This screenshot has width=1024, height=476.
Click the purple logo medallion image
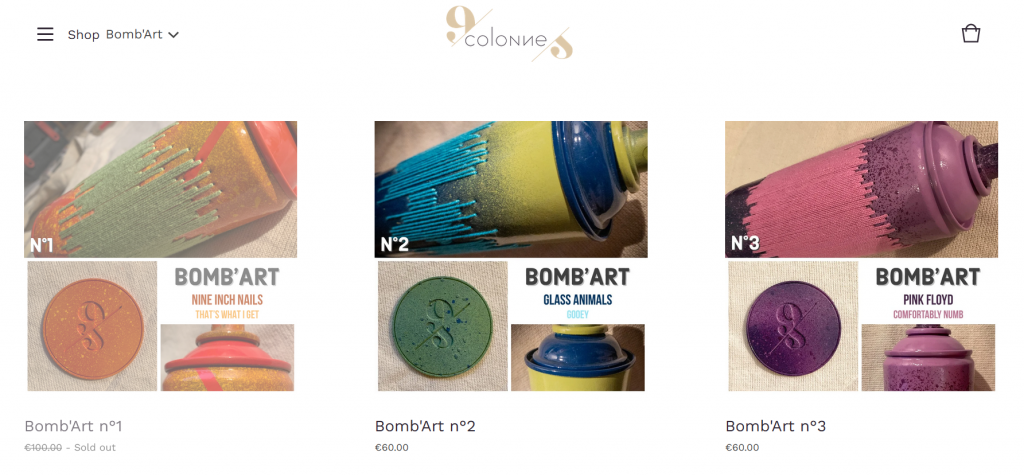793,326
